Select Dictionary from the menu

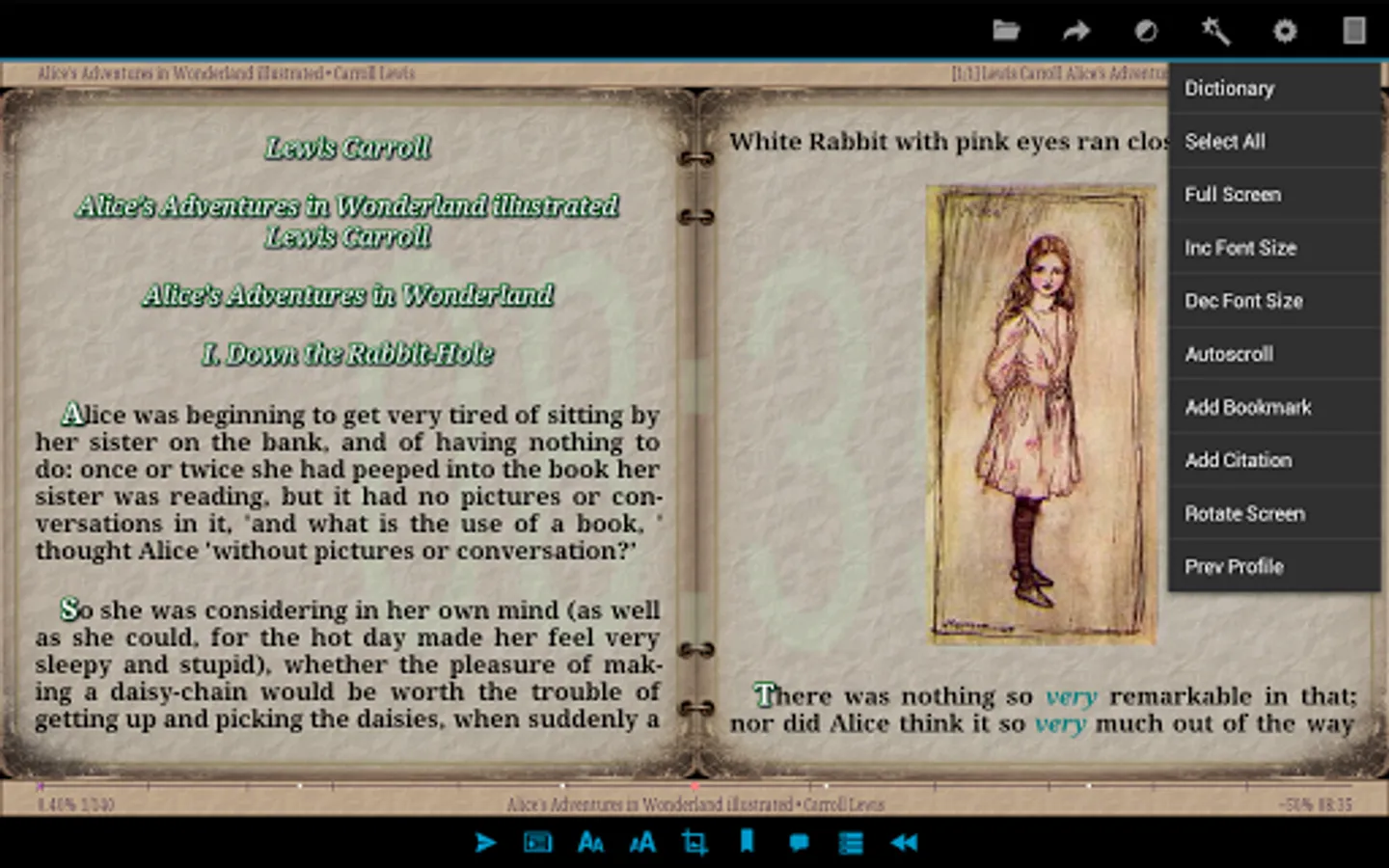(x=1274, y=89)
